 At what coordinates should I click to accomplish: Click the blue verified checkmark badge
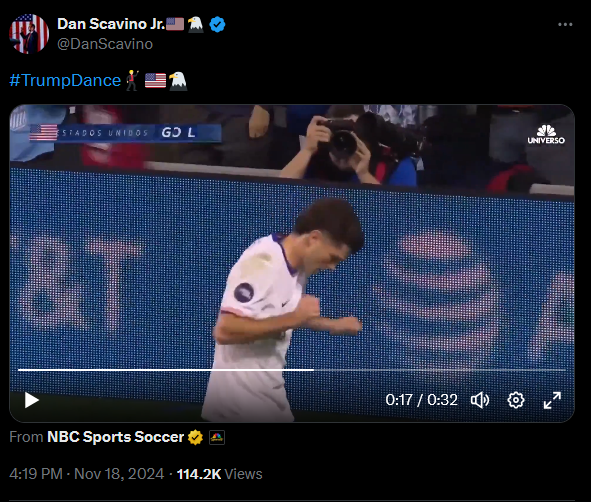tap(217, 24)
